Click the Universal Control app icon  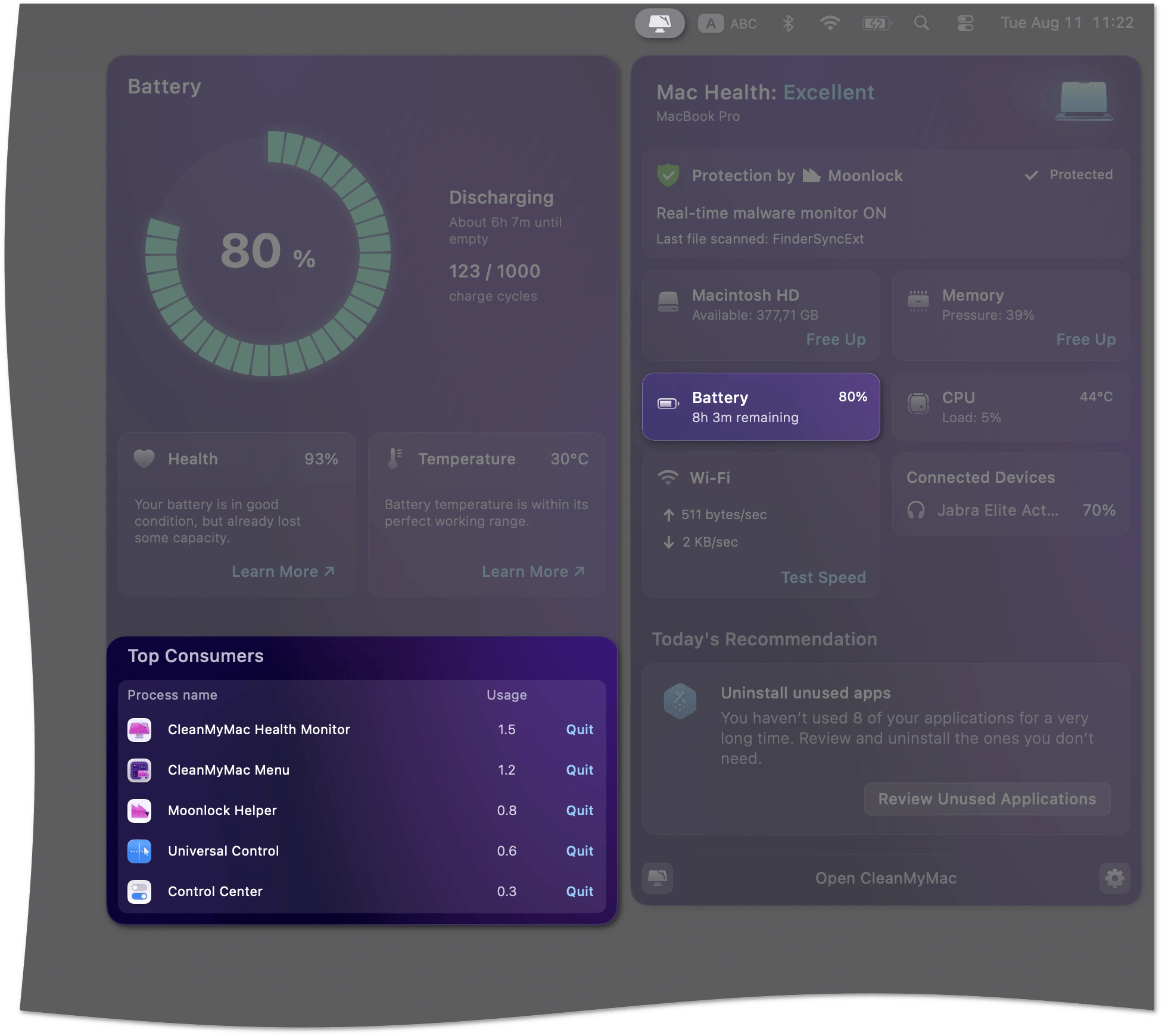tap(139, 851)
